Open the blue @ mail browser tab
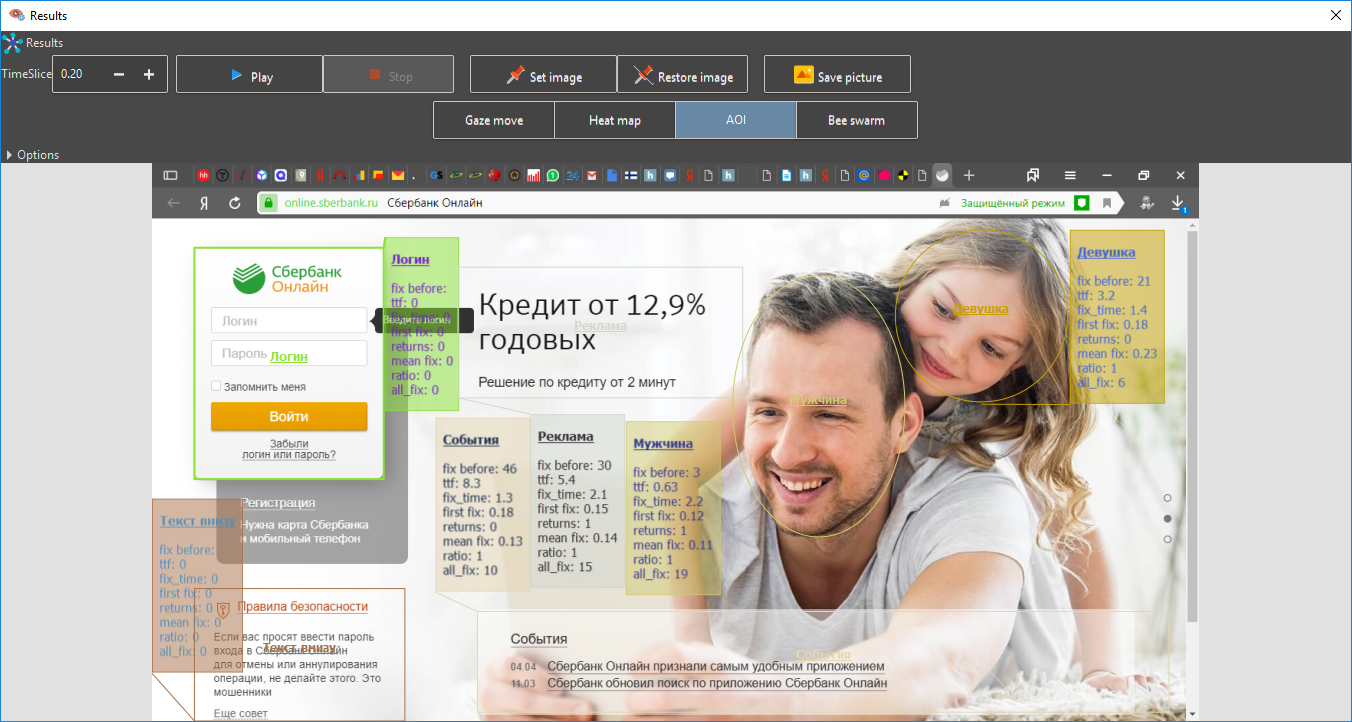This screenshot has height=722, width=1352. click(x=864, y=175)
